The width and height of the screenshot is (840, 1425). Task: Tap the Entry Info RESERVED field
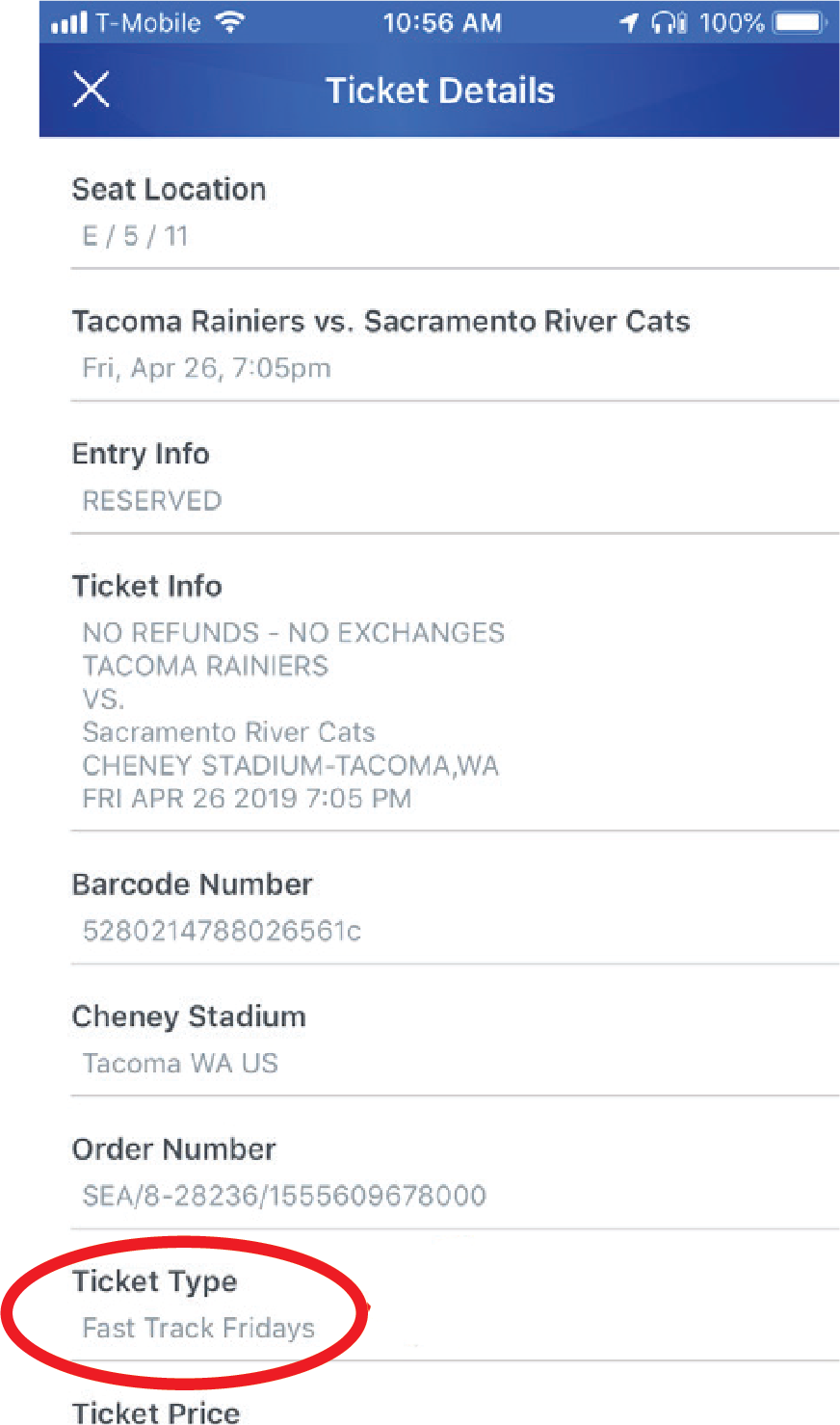coord(150,500)
